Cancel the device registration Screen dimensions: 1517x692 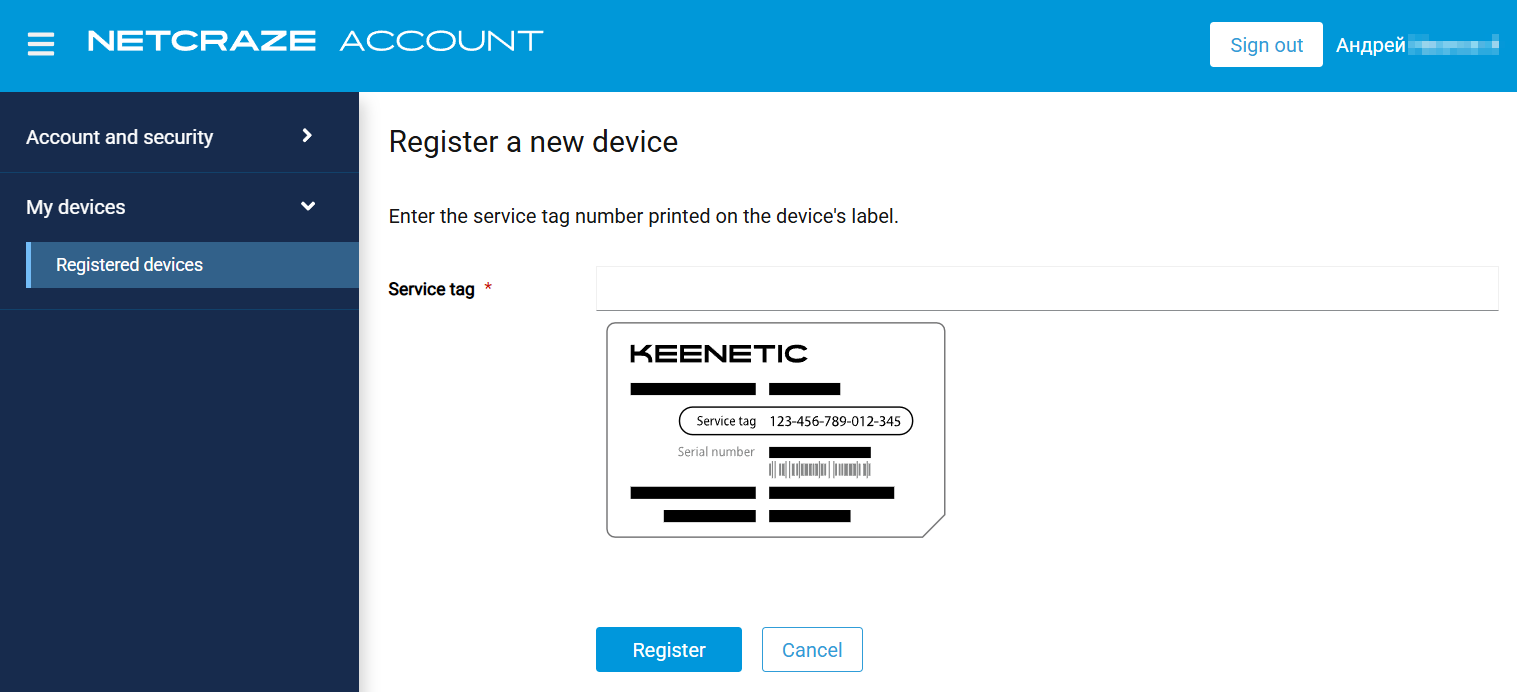tap(812, 650)
